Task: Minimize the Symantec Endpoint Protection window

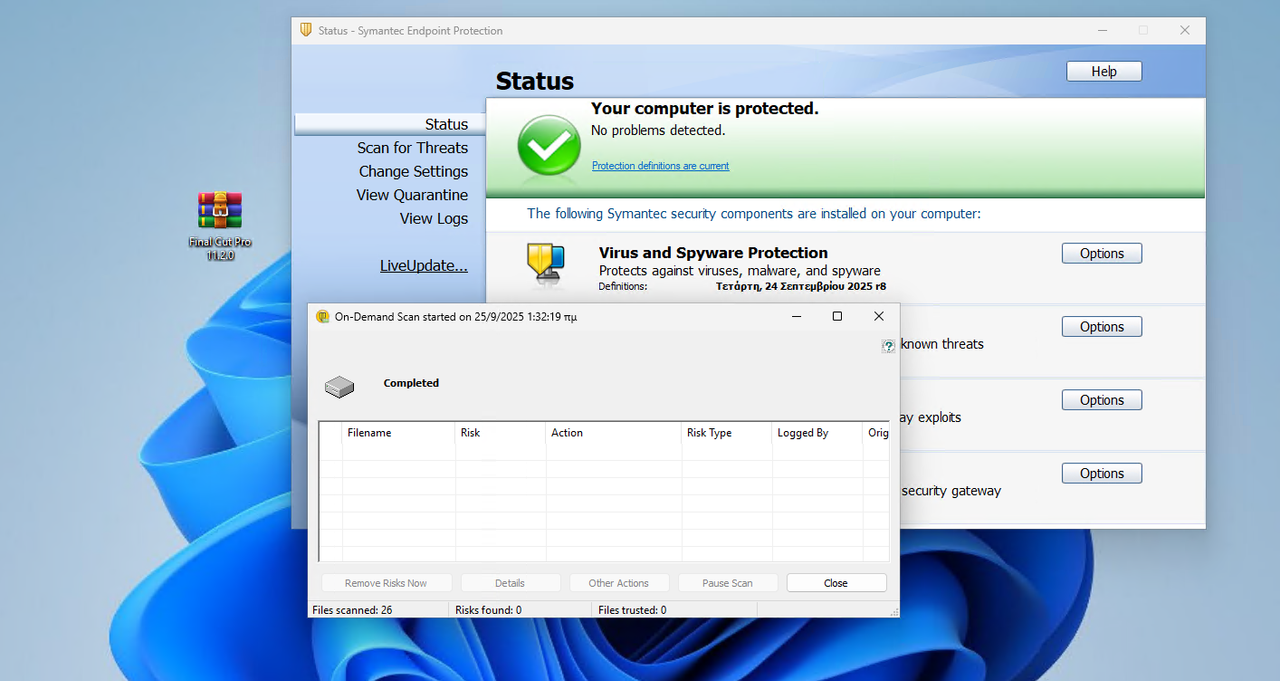Action: tap(1102, 30)
